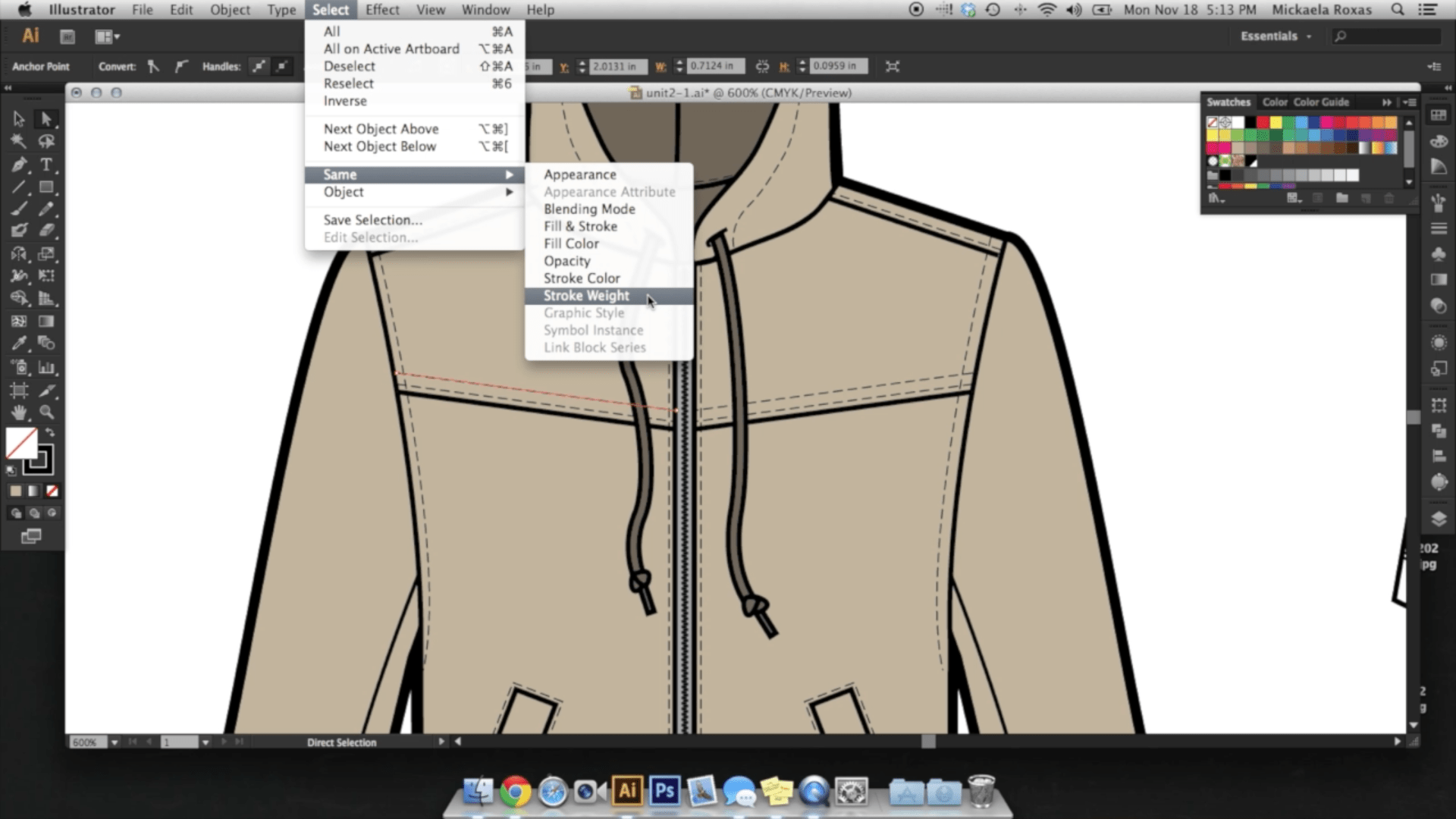Screen dimensions: 1456x819
Task: Click Deselect in the Select menu
Action: tap(350, 66)
